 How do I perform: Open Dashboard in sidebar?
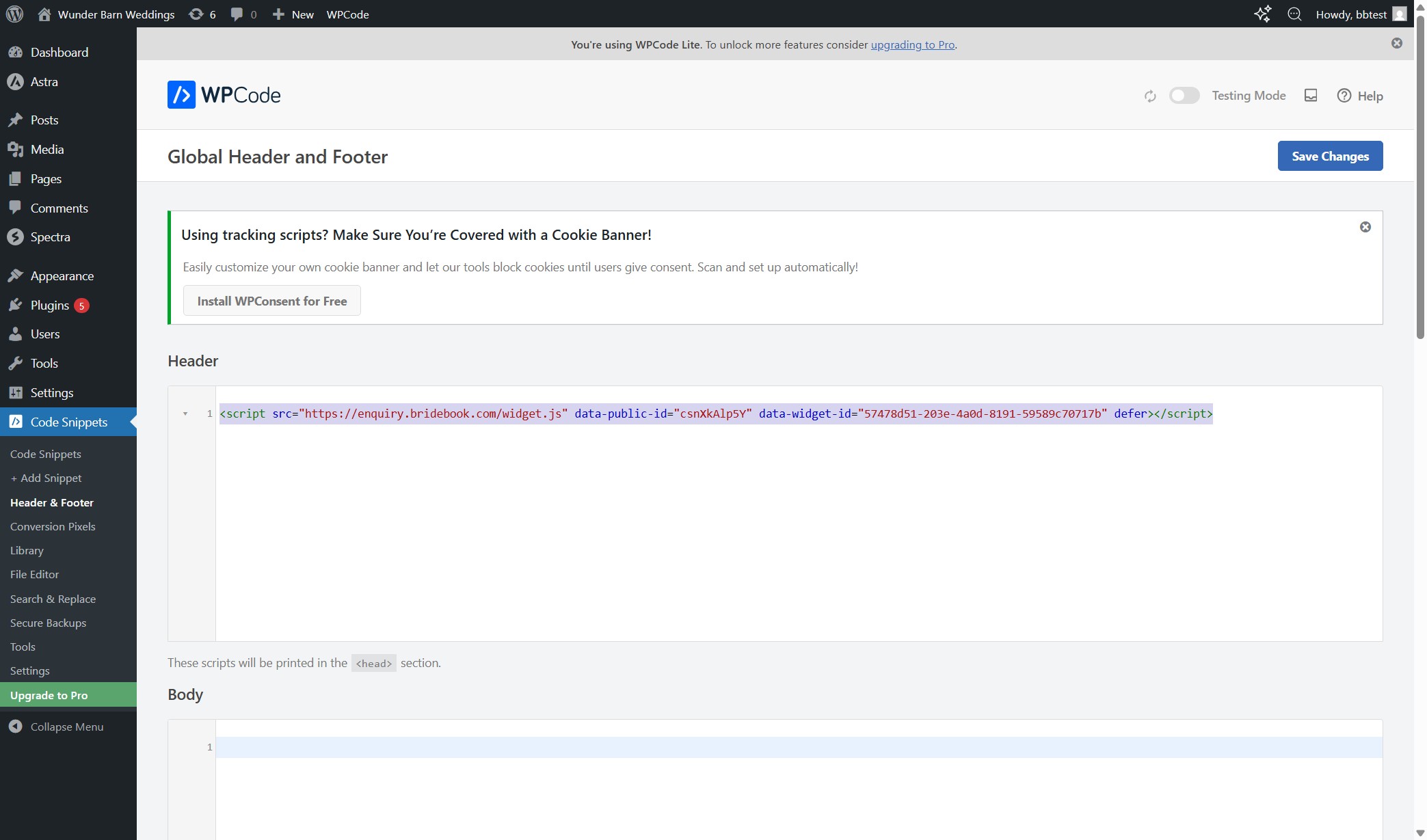point(68,52)
